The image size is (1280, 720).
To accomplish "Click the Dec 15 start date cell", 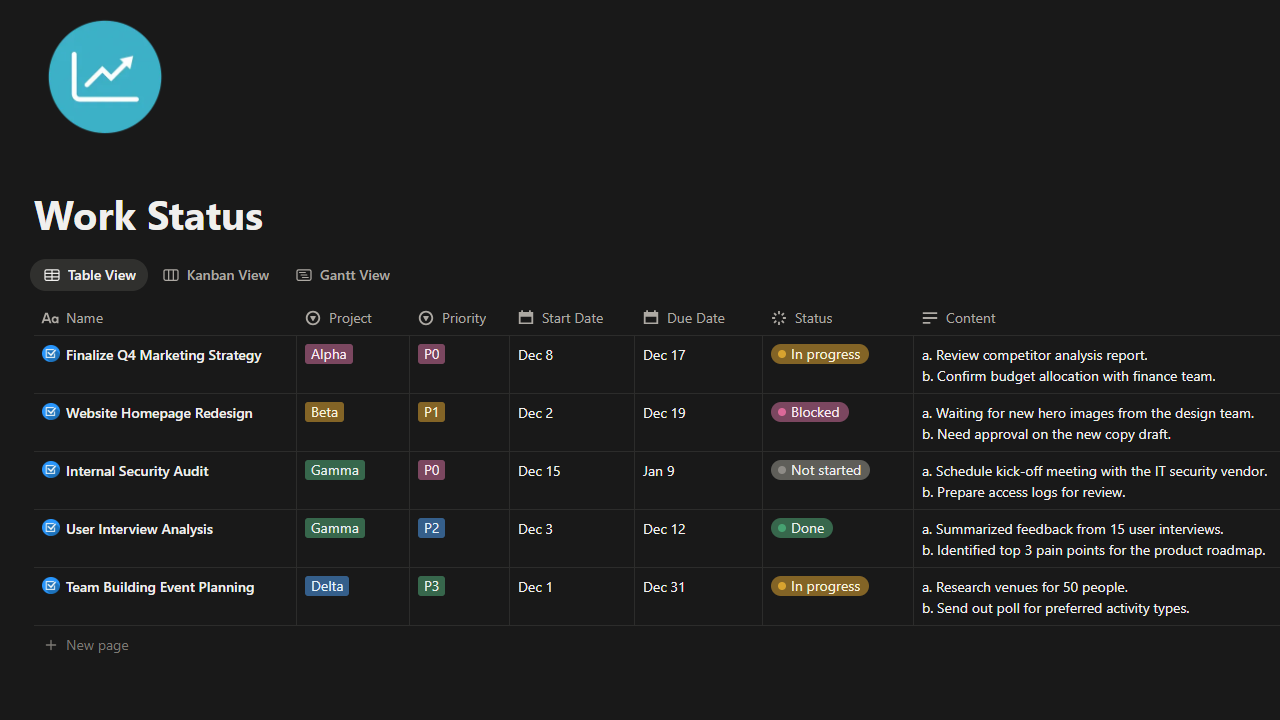I will (x=572, y=480).
